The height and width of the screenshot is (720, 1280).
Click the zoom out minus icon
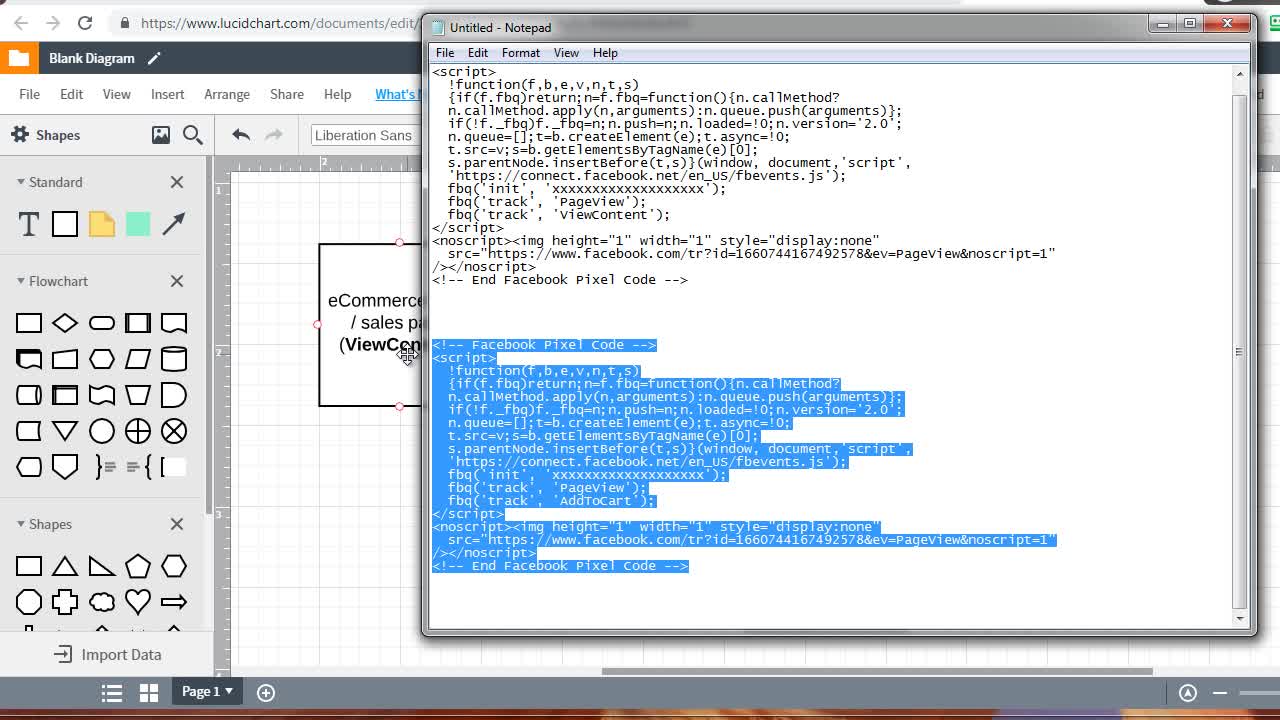[x=1220, y=692]
